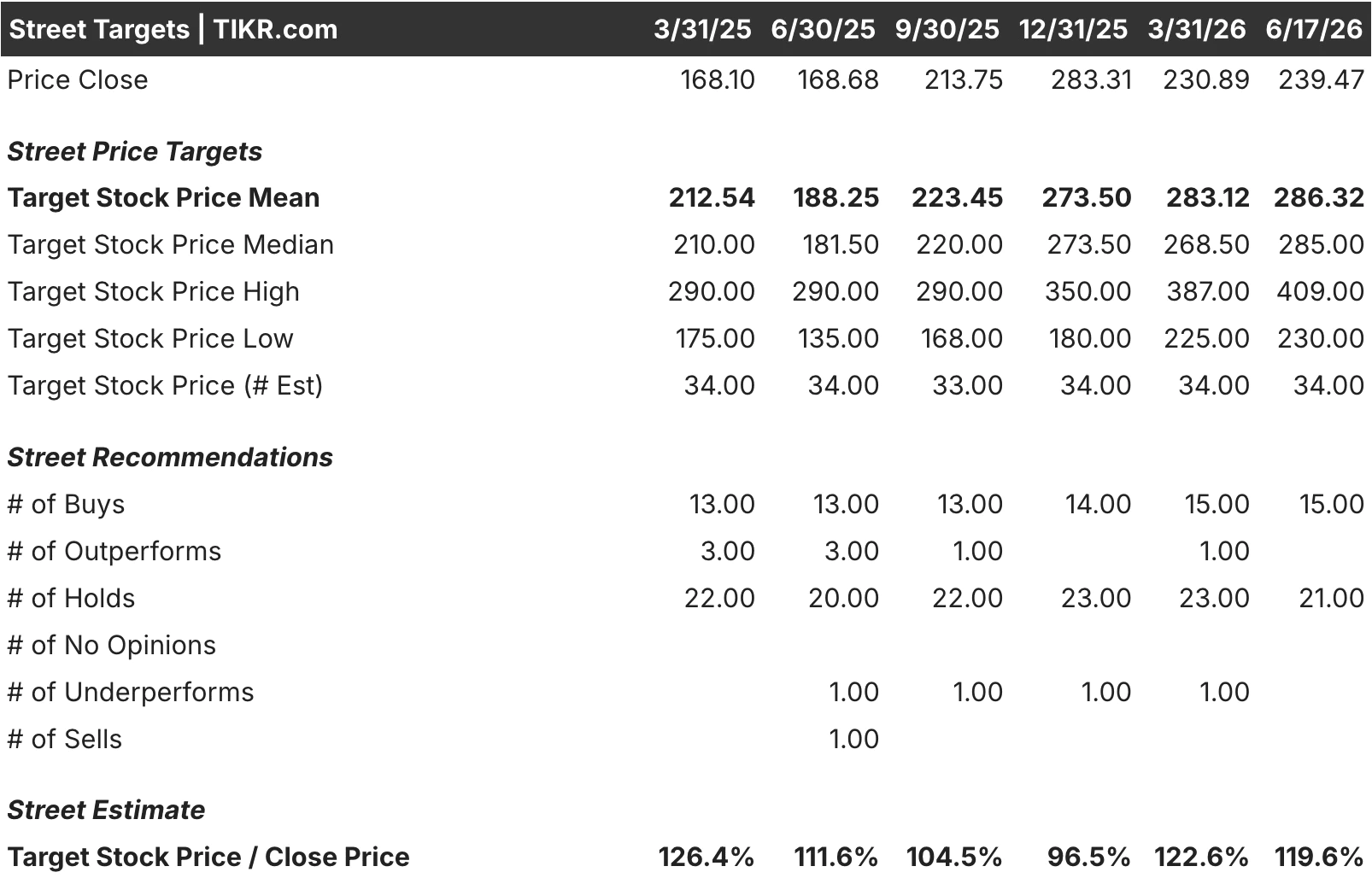
Task: Click the Street Targets | TIKR.com header
Action: pyautogui.click(x=173, y=29)
